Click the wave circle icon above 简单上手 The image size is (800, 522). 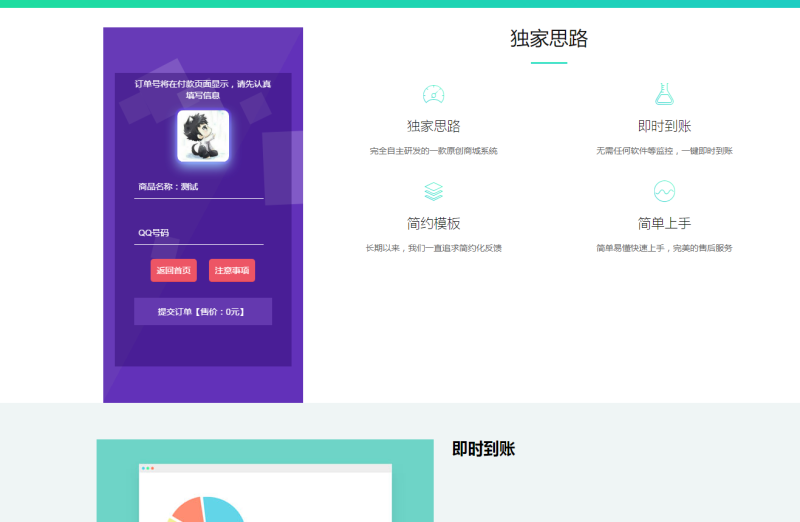[x=664, y=191]
